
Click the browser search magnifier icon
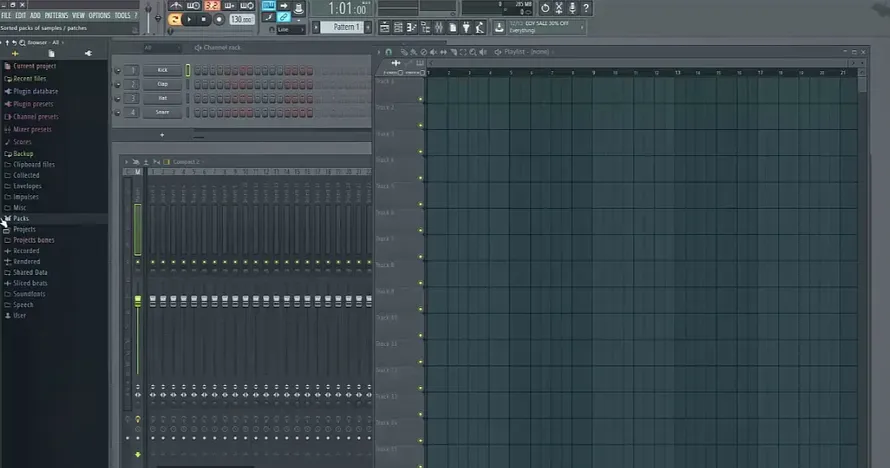22,43
